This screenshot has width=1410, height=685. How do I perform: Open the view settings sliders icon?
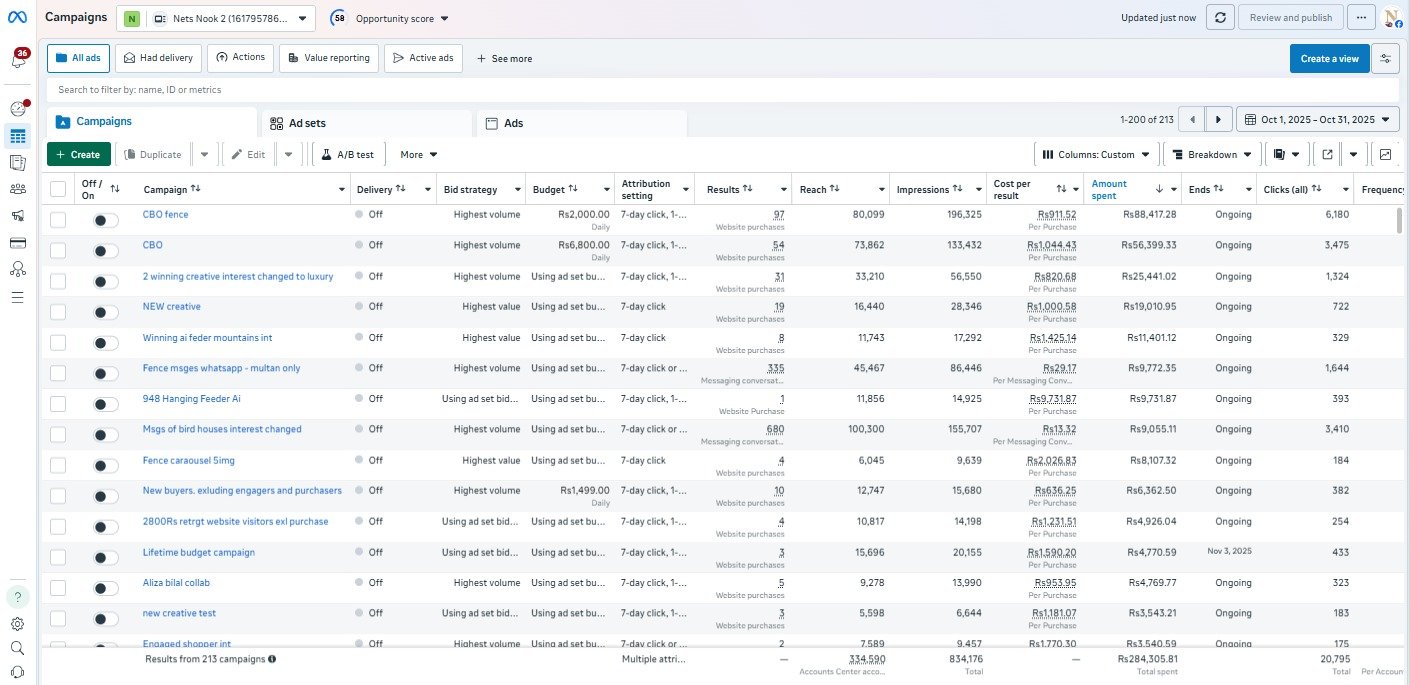point(1385,58)
